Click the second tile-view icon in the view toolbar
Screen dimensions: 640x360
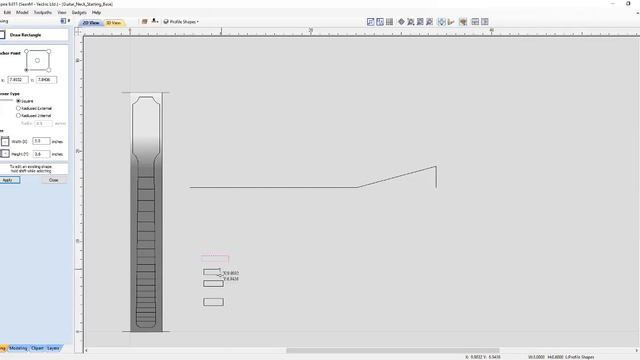click(x=429, y=22)
